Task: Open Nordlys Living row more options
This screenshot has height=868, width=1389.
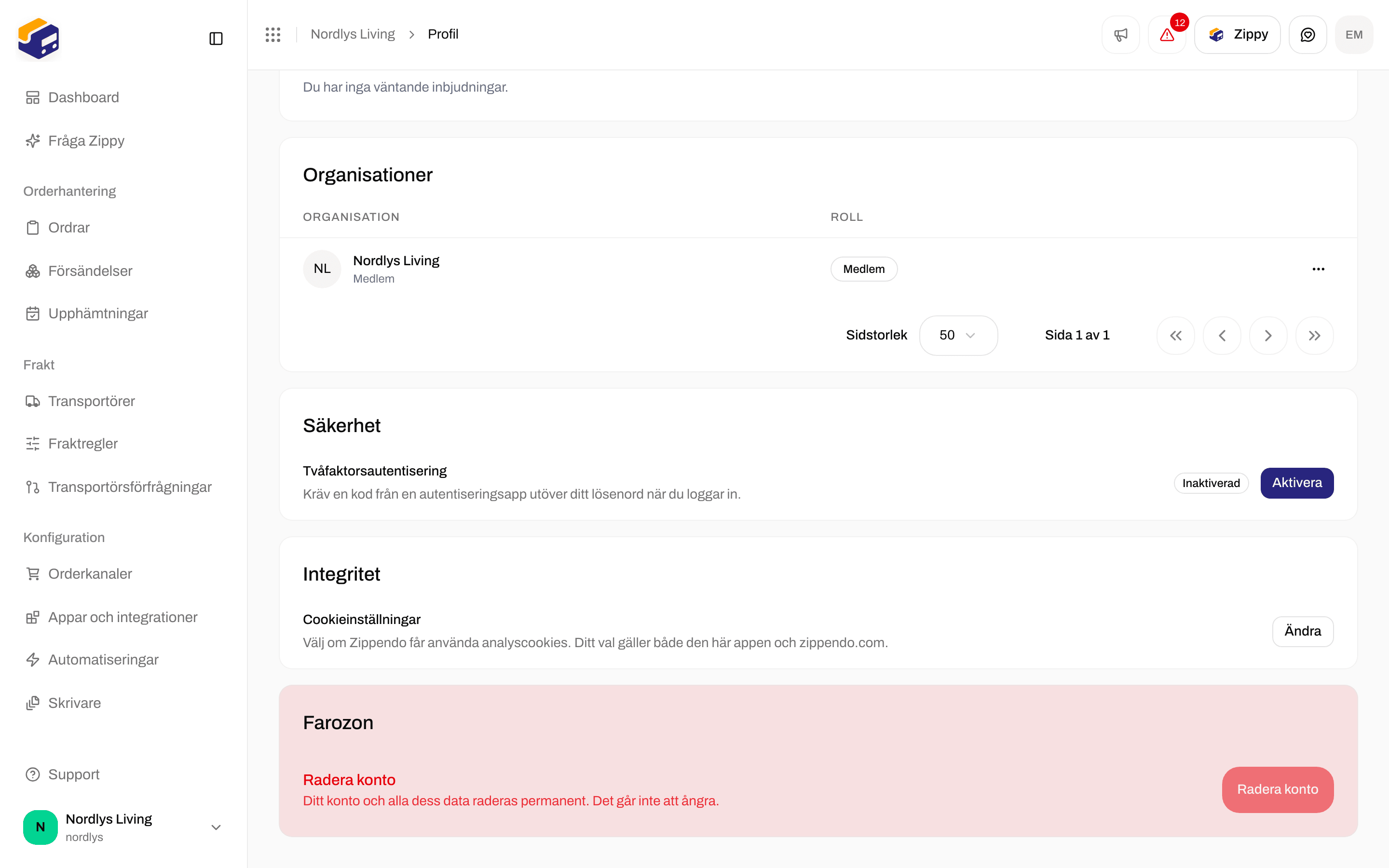Action: (x=1318, y=269)
